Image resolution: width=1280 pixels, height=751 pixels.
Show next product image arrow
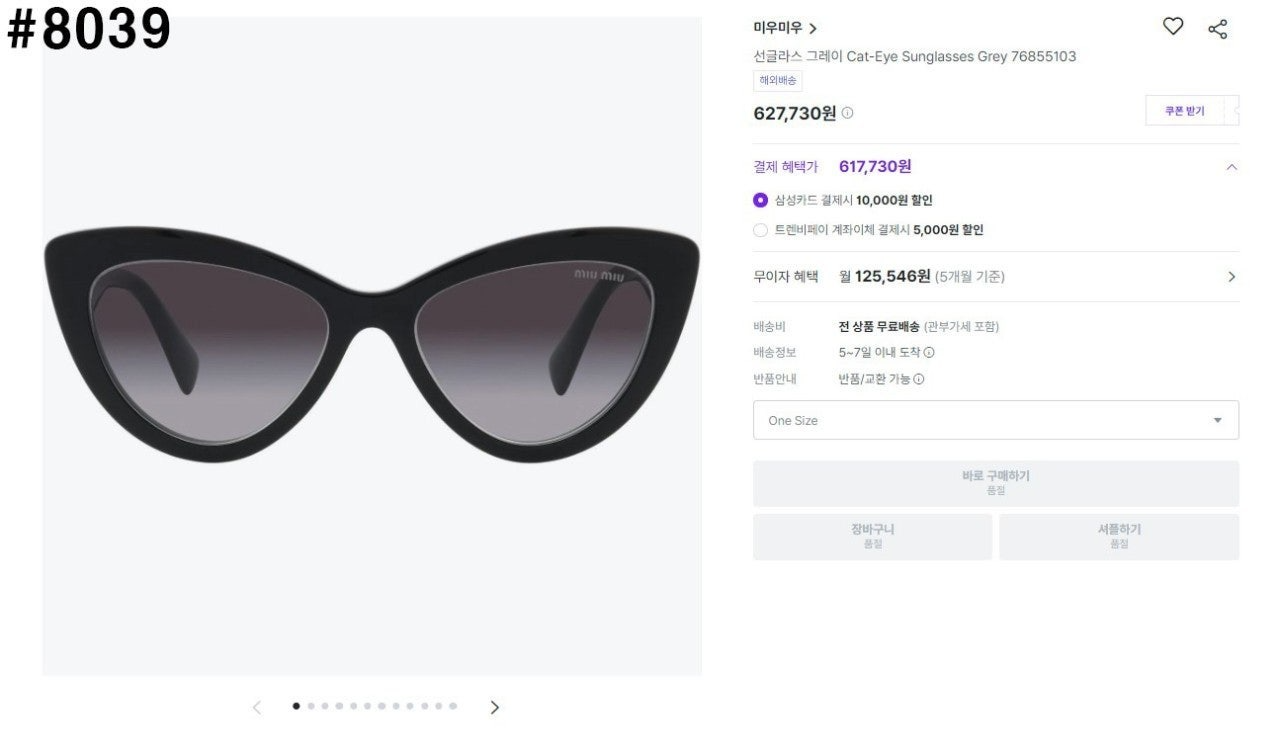click(x=494, y=707)
